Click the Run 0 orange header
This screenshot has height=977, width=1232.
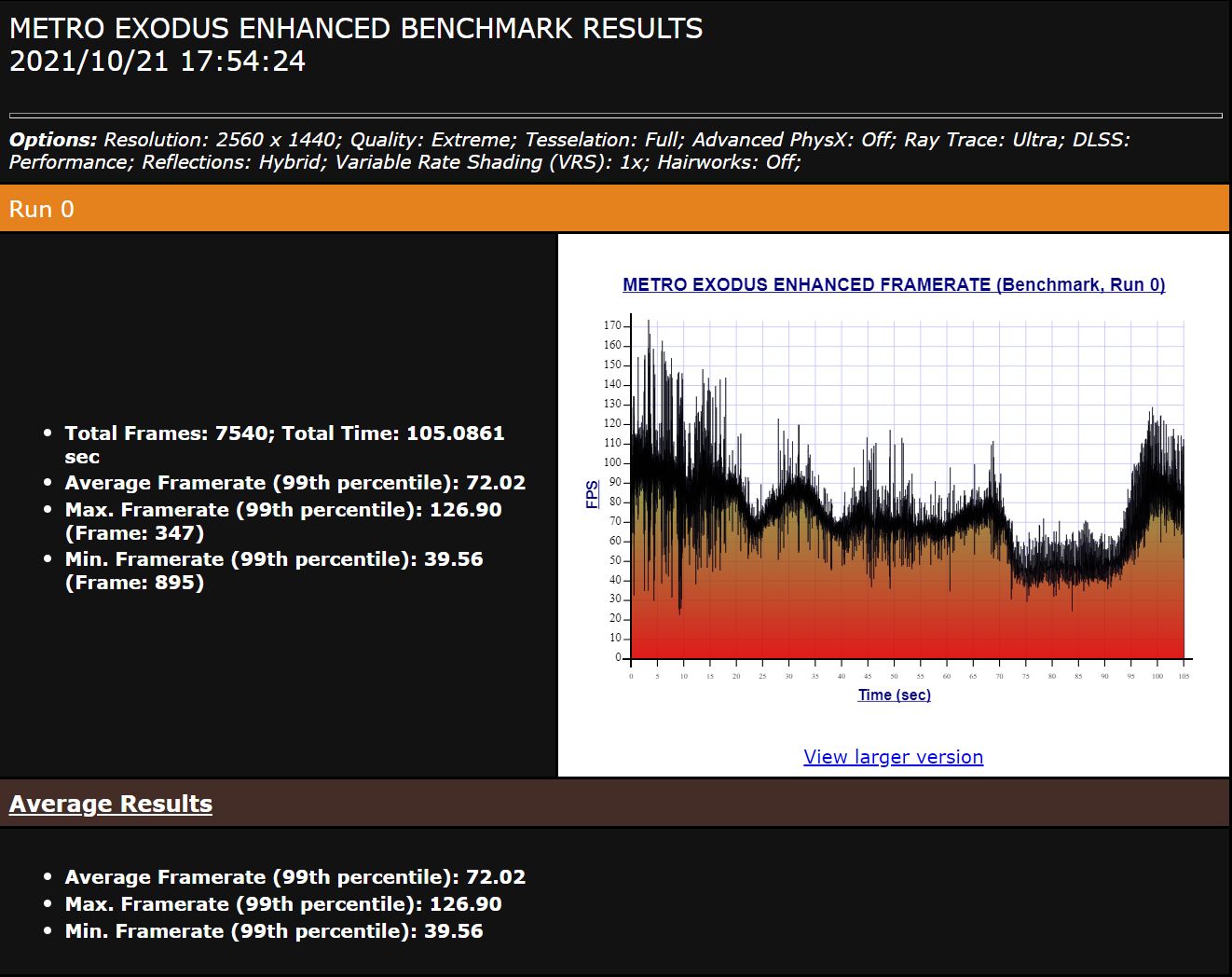615,208
